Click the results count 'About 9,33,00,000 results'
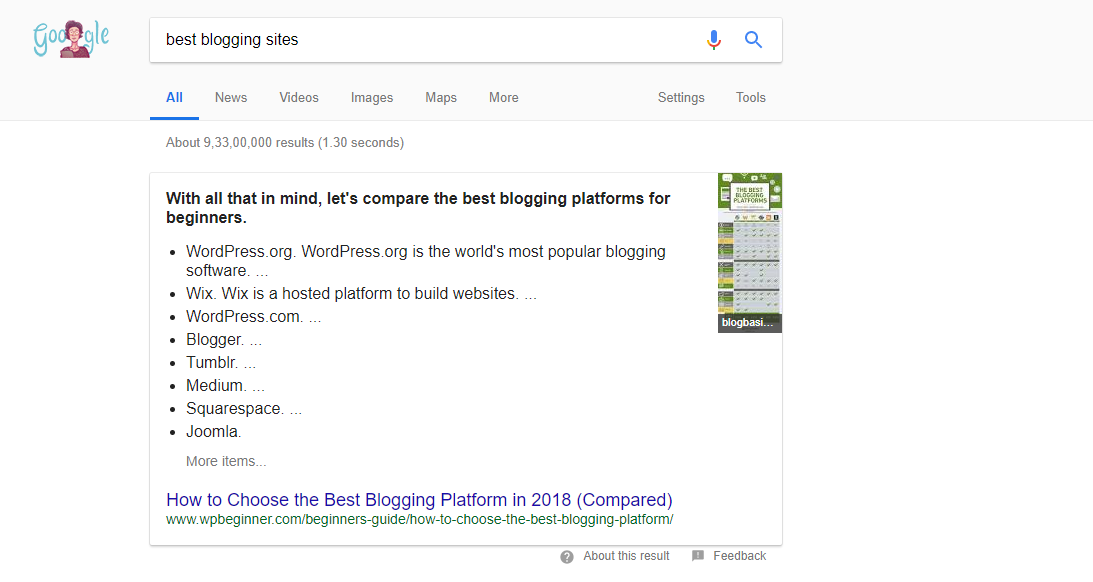This screenshot has height=582, width=1093. click(284, 142)
